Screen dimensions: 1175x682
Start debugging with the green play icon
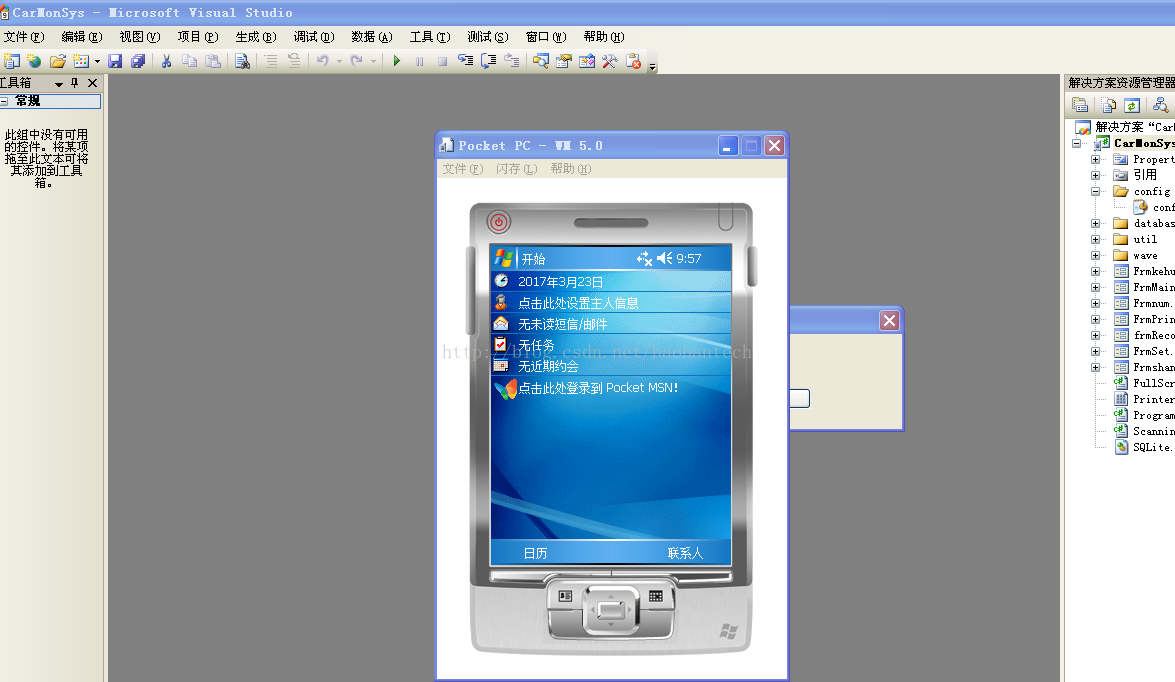[397, 61]
